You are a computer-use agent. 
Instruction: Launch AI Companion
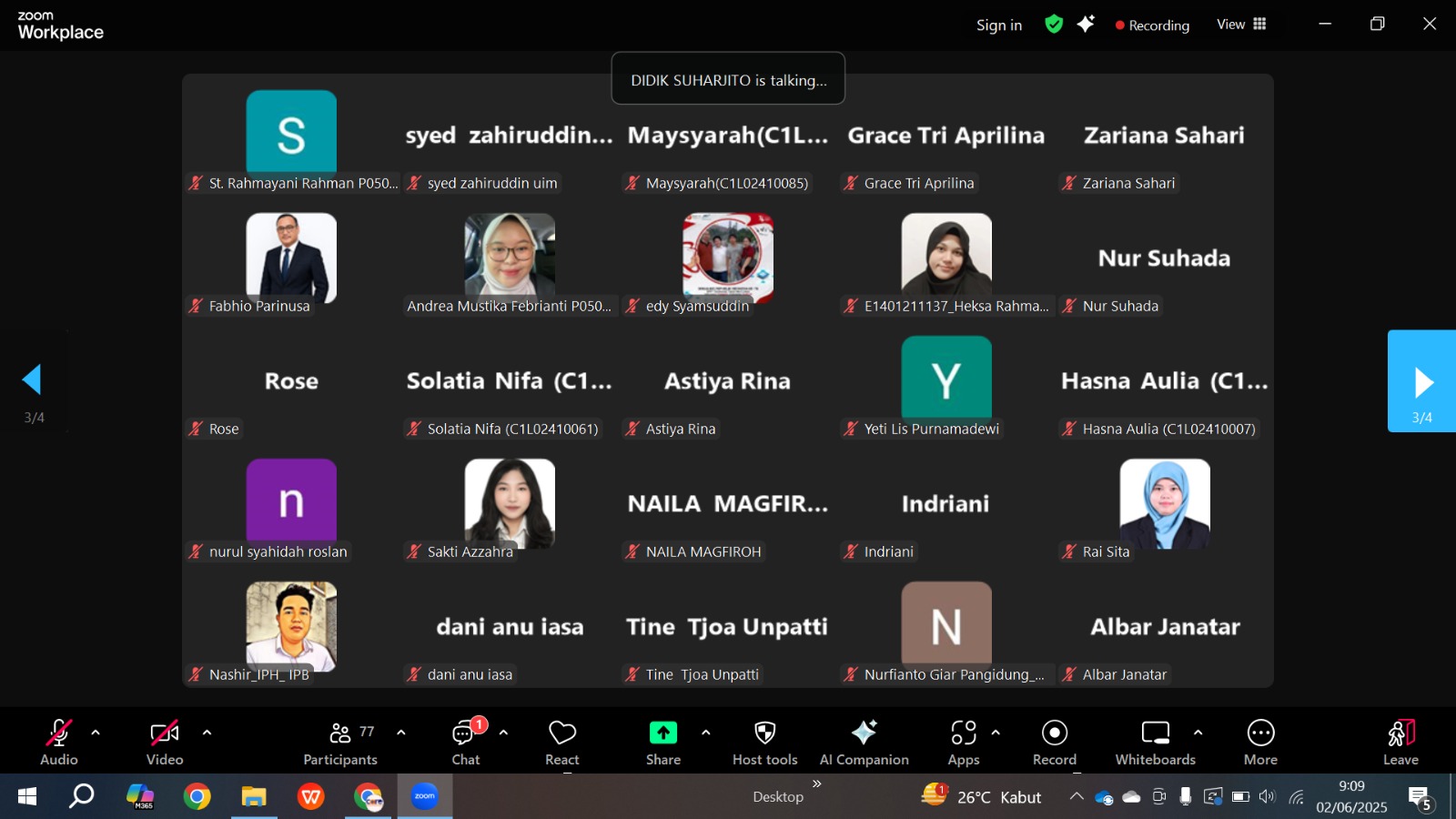pos(864,743)
